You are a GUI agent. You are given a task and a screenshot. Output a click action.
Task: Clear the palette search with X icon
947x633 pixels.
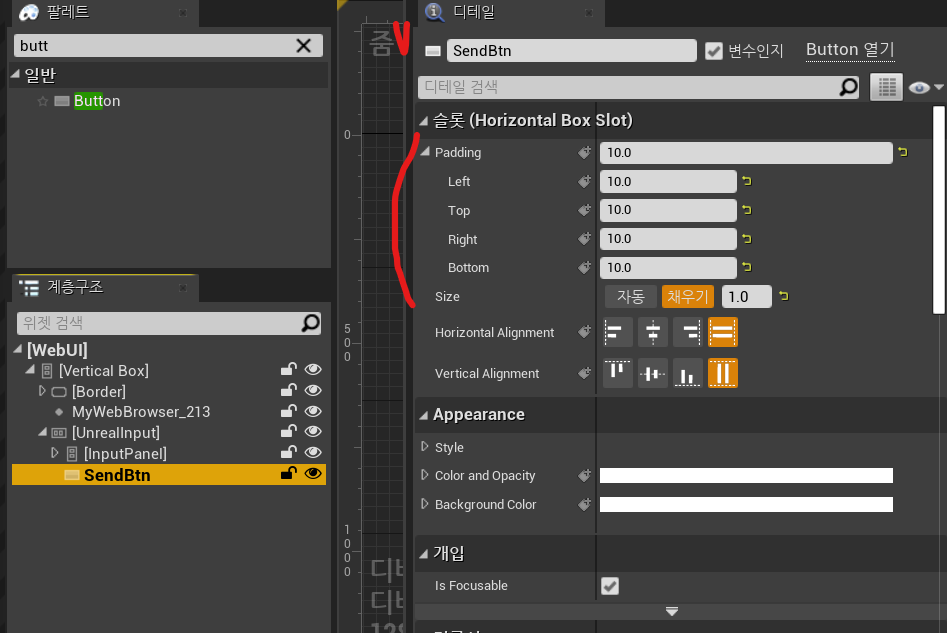pos(304,45)
